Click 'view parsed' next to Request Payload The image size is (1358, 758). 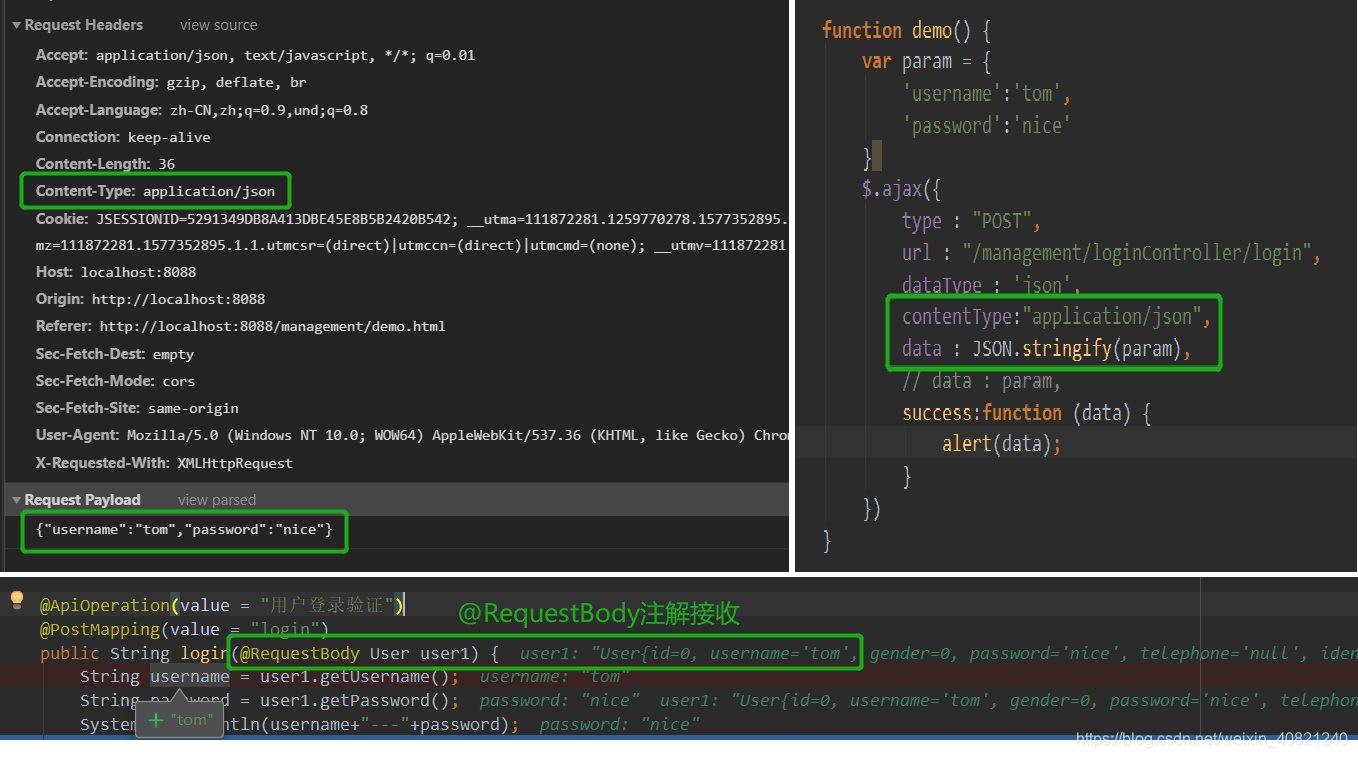point(217,500)
